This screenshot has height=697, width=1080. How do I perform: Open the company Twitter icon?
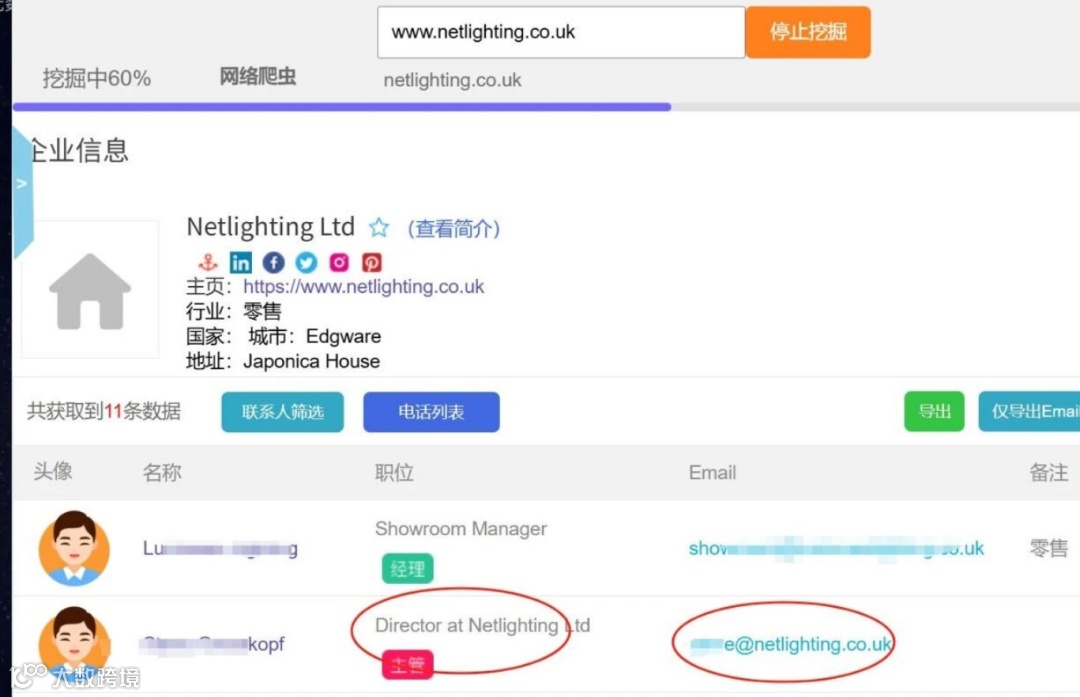307,262
